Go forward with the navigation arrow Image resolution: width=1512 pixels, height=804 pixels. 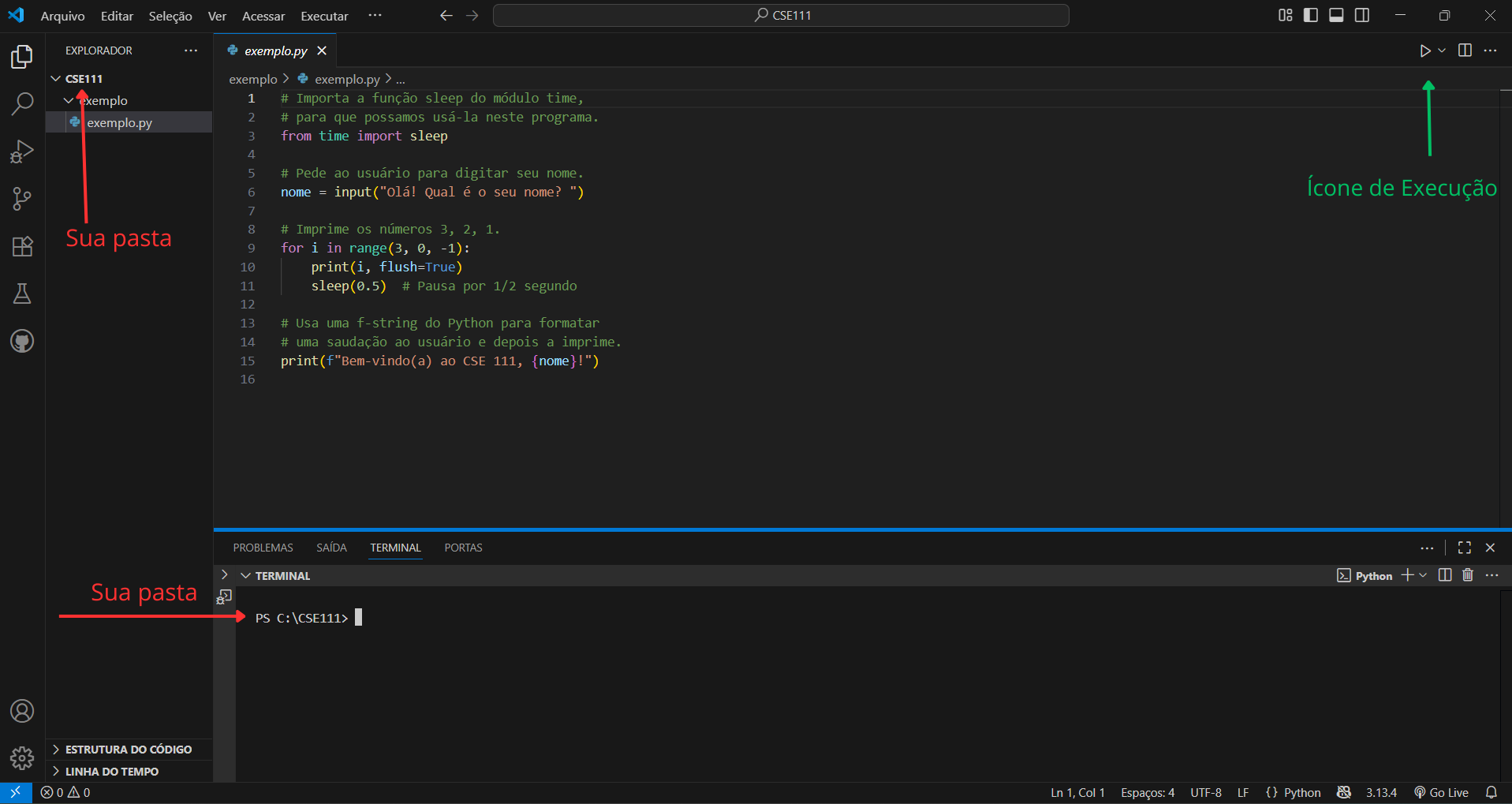[x=472, y=16]
